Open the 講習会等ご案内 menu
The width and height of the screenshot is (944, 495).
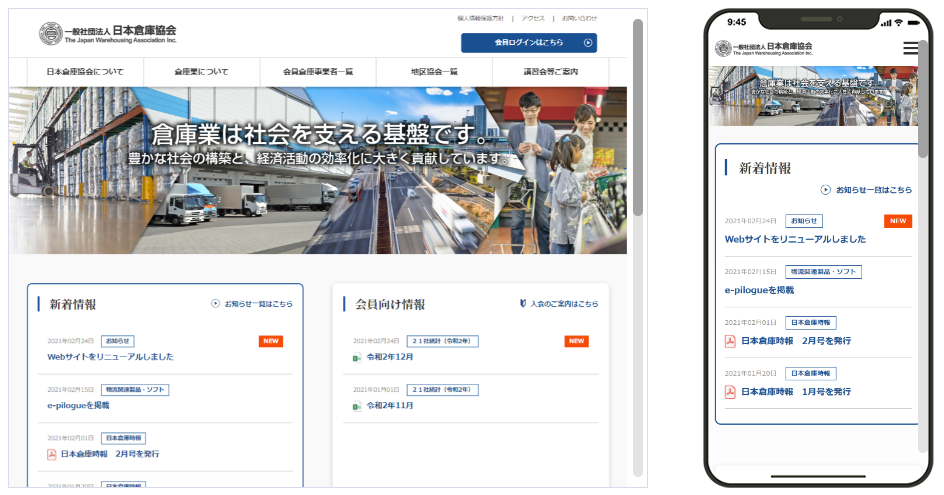coord(551,72)
